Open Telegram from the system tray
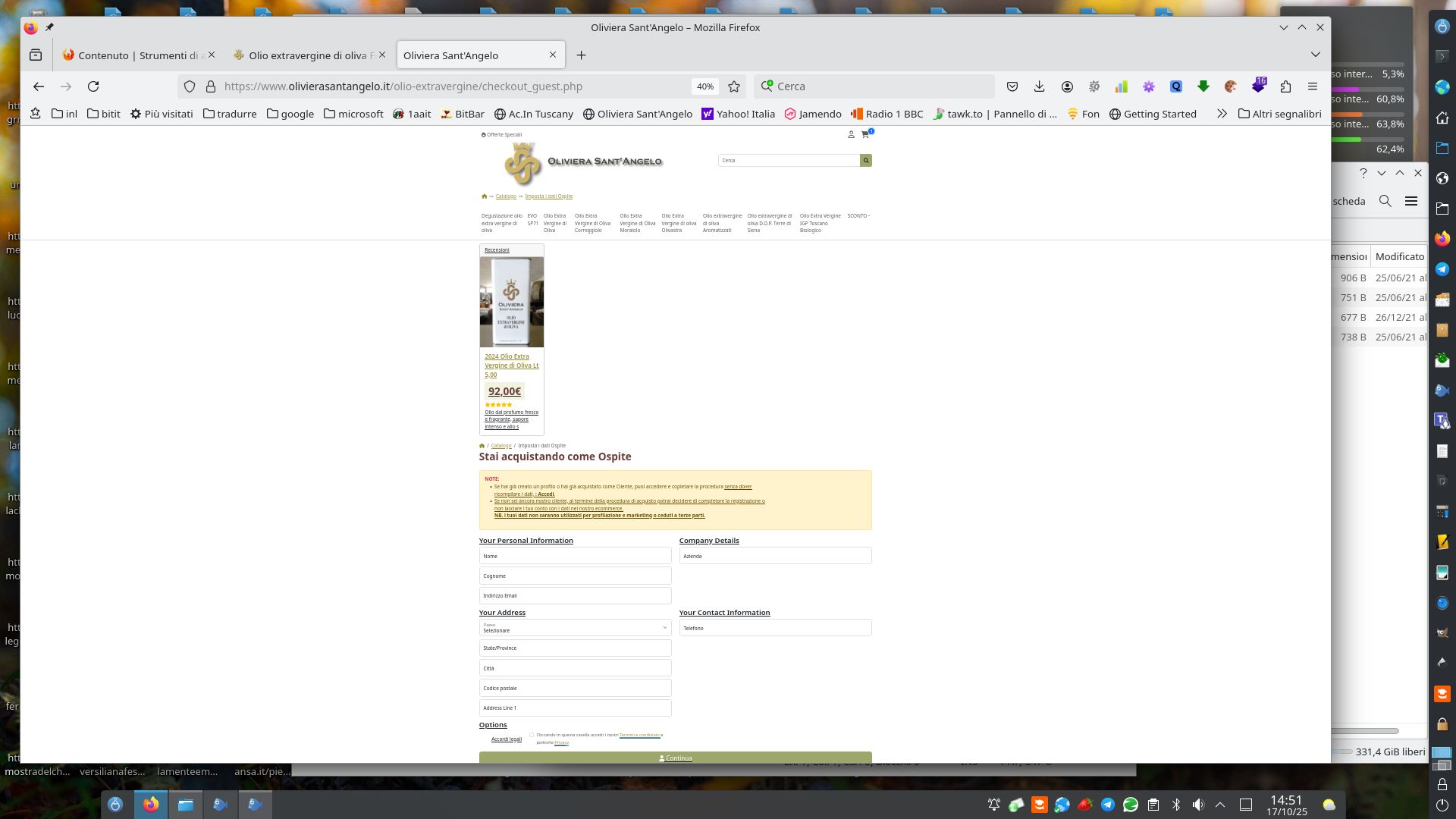Viewport: 1456px width, 819px height. tap(1108, 805)
